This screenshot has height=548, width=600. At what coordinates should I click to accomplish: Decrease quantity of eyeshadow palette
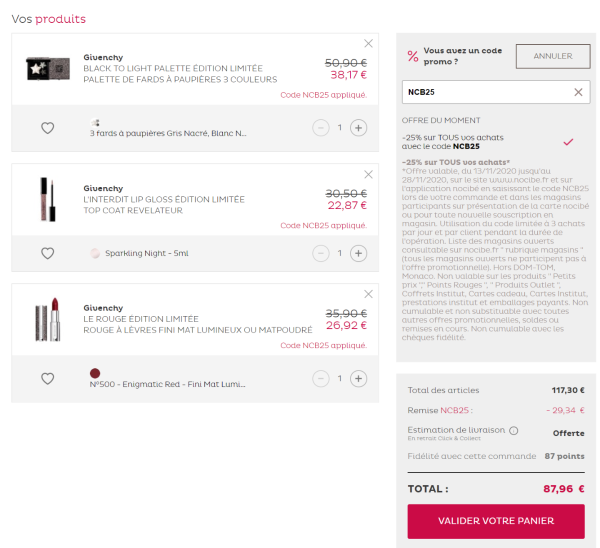tap(321, 128)
